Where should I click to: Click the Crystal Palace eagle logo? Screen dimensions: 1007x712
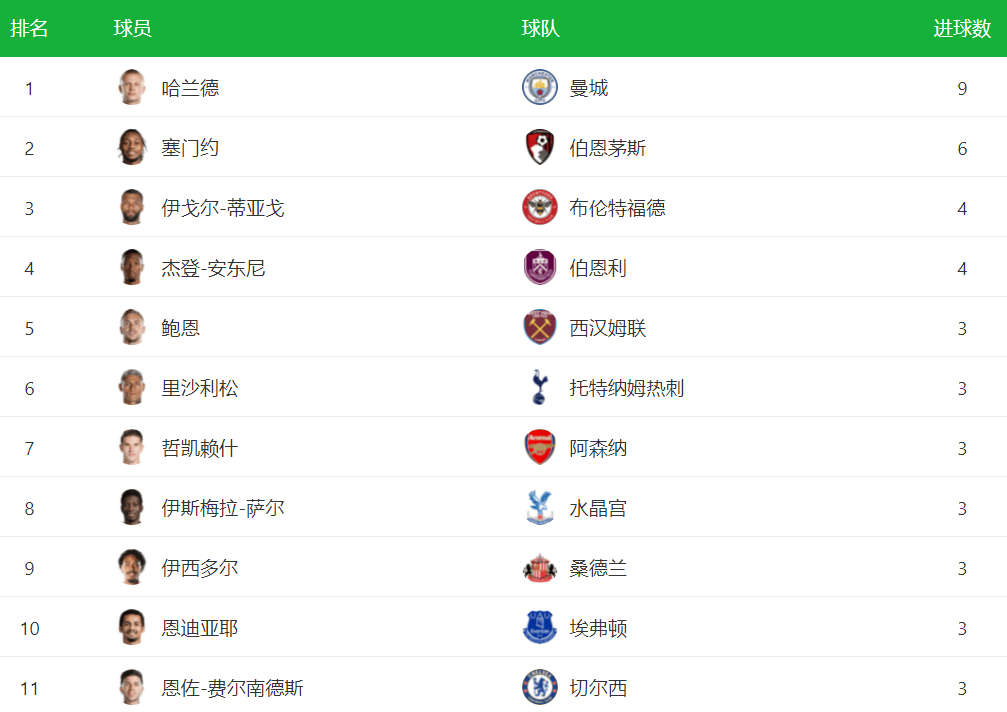539,508
